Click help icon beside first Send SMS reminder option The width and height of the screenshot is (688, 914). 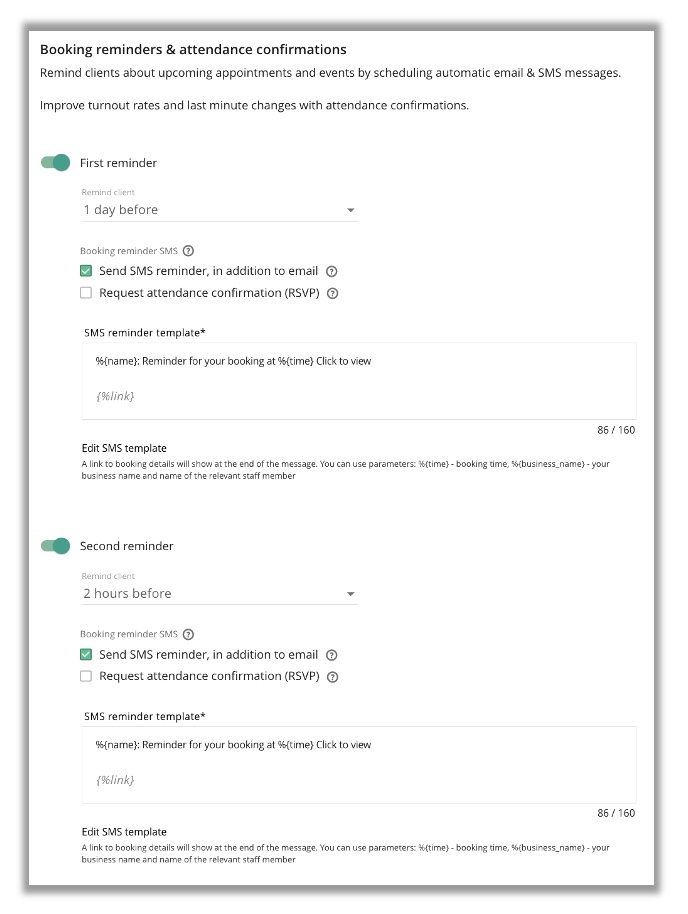pyautogui.click(x=332, y=271)
